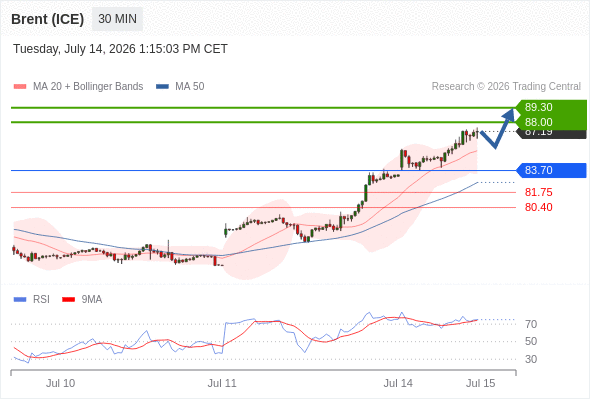Click the blue RSI legend swatch

[x=20, y=300]
